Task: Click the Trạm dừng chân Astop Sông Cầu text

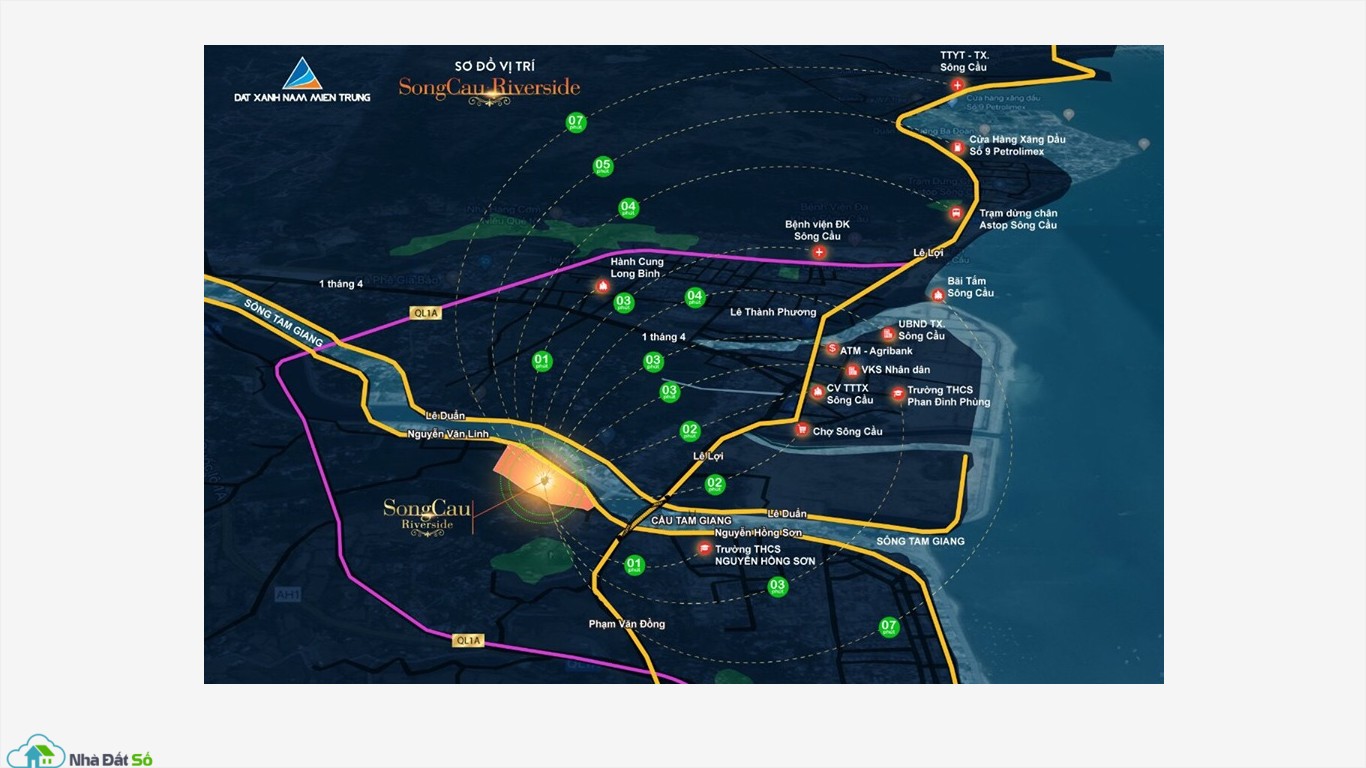Action: click(x=1018, y=219)
